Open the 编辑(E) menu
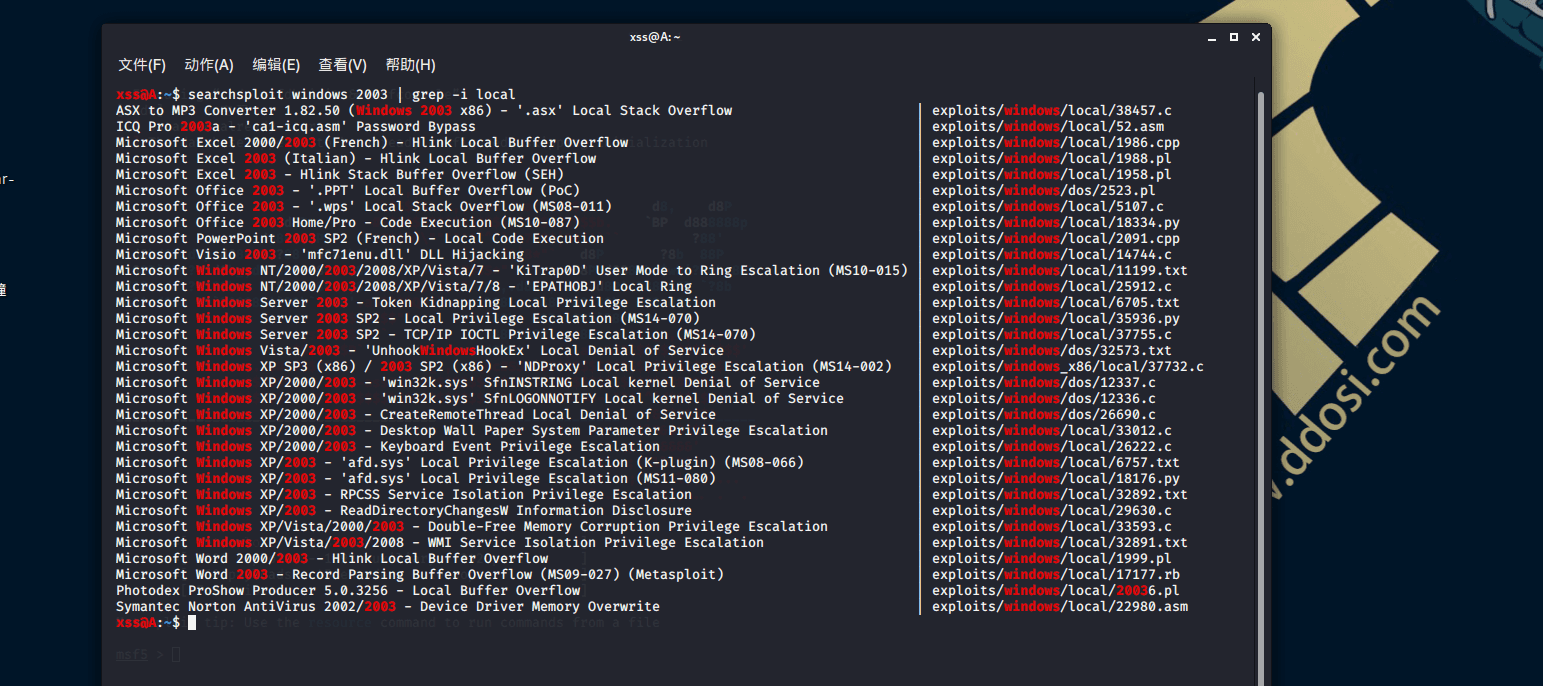 [x=276, y=65]
